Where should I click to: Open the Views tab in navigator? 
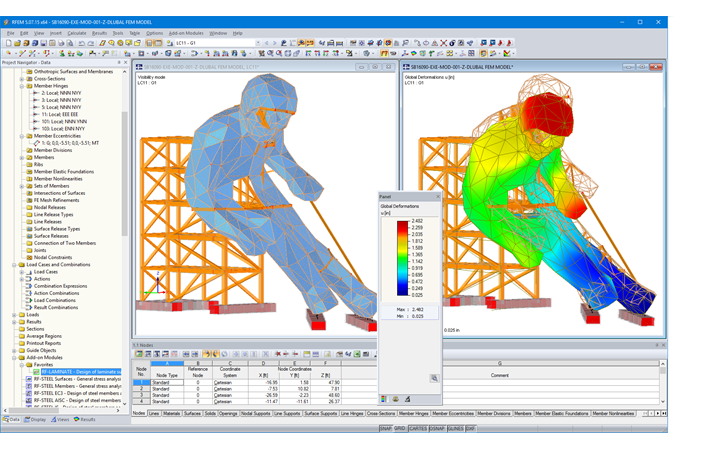pos(60,420)
